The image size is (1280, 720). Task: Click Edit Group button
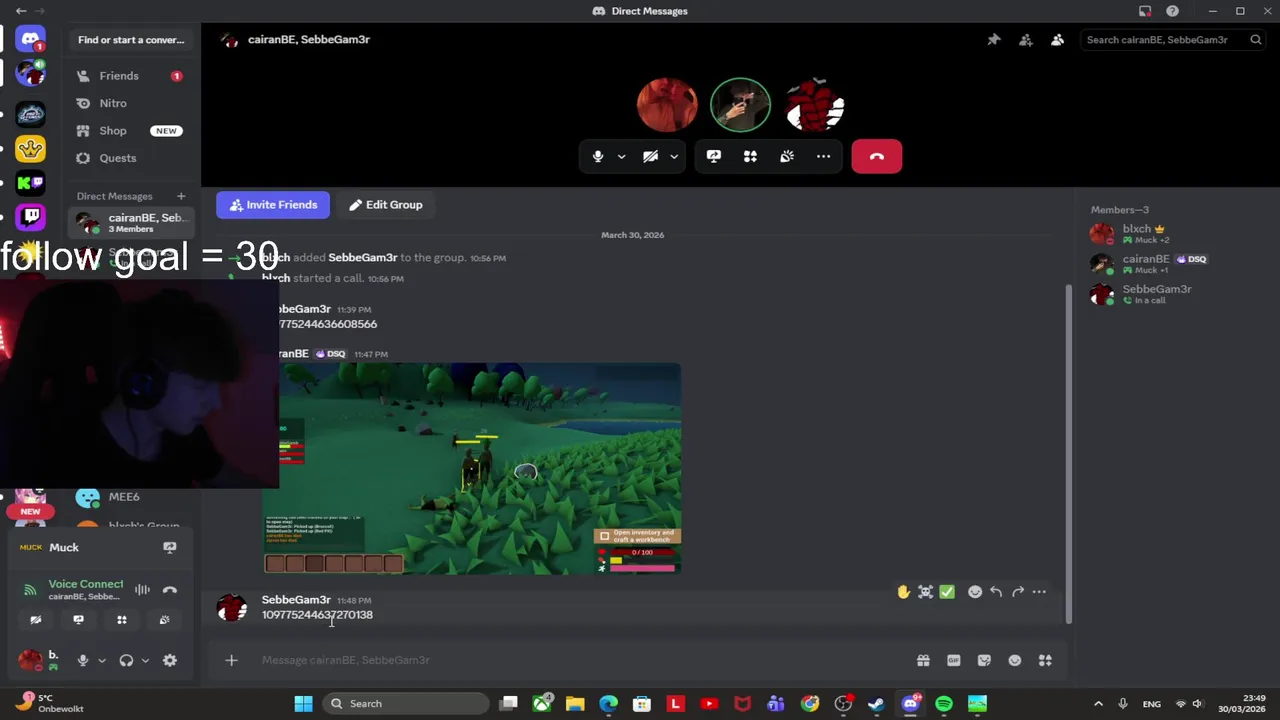pyautogui.click(x=385, y=205)
